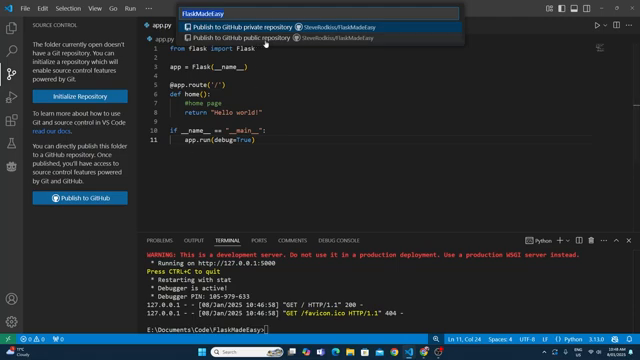Open the Go menu
Image resolution: width=640 pixels, height=360 pixels.
[x=113, y=9]
